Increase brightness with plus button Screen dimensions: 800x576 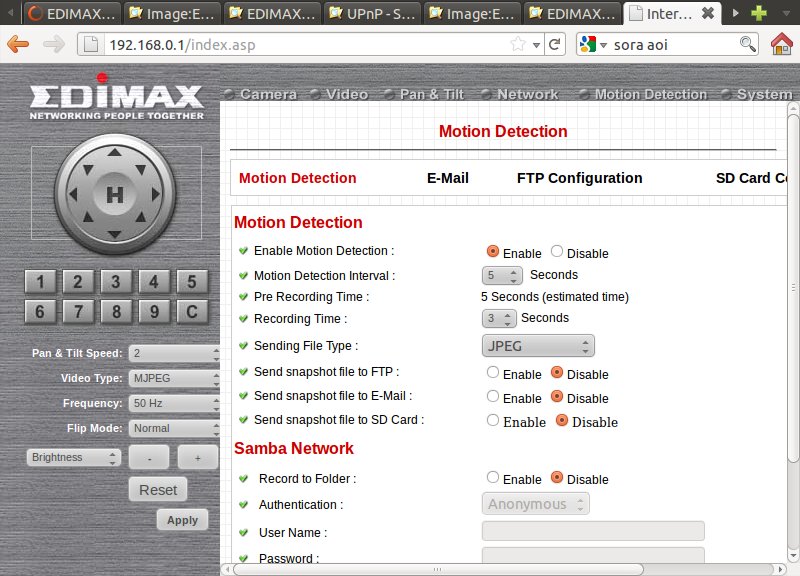point(197,457)
